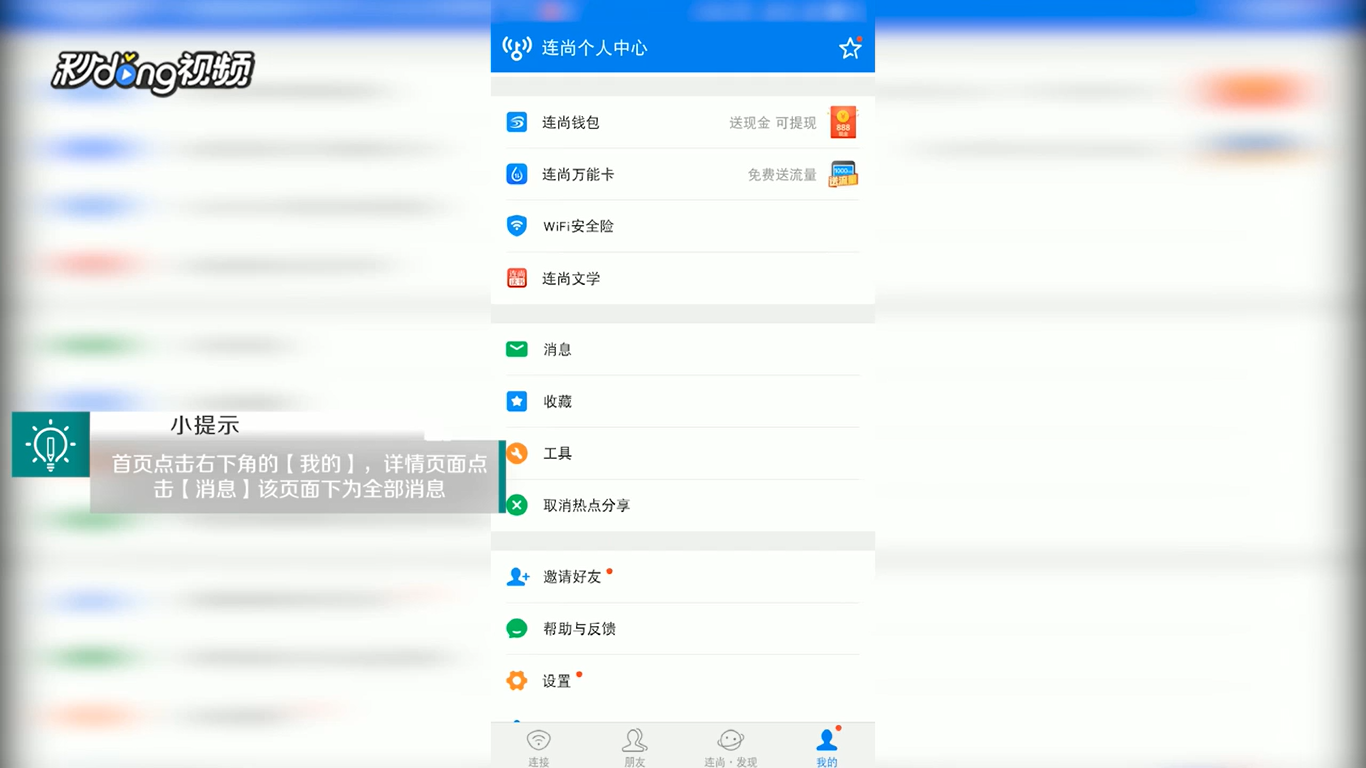Tap the 邀请好友 invite friends icon
Viewport: 1366px width, 768px height.
tap(516, 576)
